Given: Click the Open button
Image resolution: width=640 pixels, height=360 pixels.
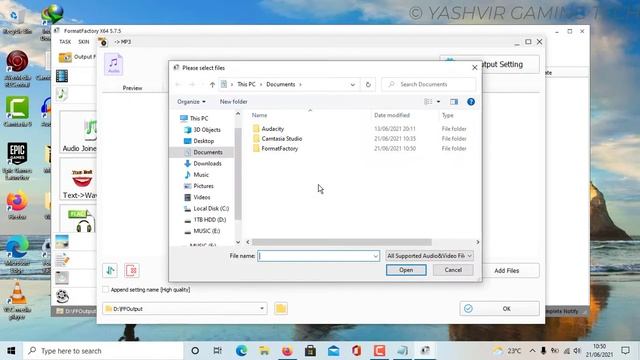Looking at the screenshot, I should [406, 270].
